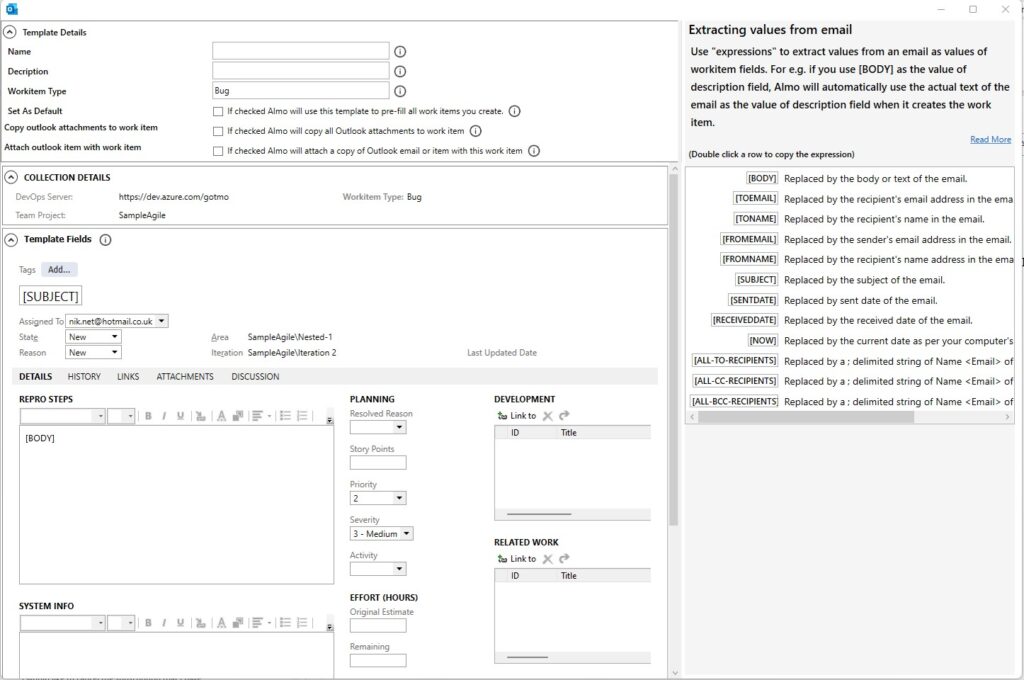Toggle bold in Repro Steps toolbar

[x=147, y=416]
